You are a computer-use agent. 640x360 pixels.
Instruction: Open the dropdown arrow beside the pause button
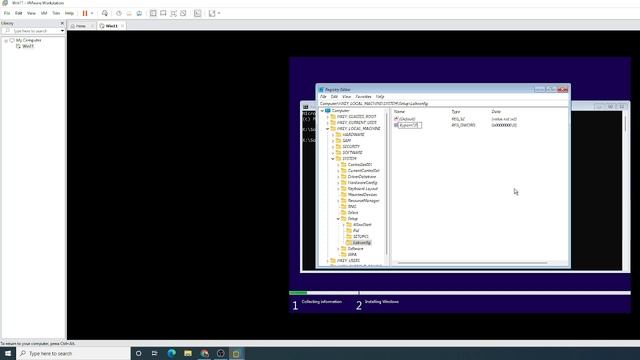pos(92,13)
